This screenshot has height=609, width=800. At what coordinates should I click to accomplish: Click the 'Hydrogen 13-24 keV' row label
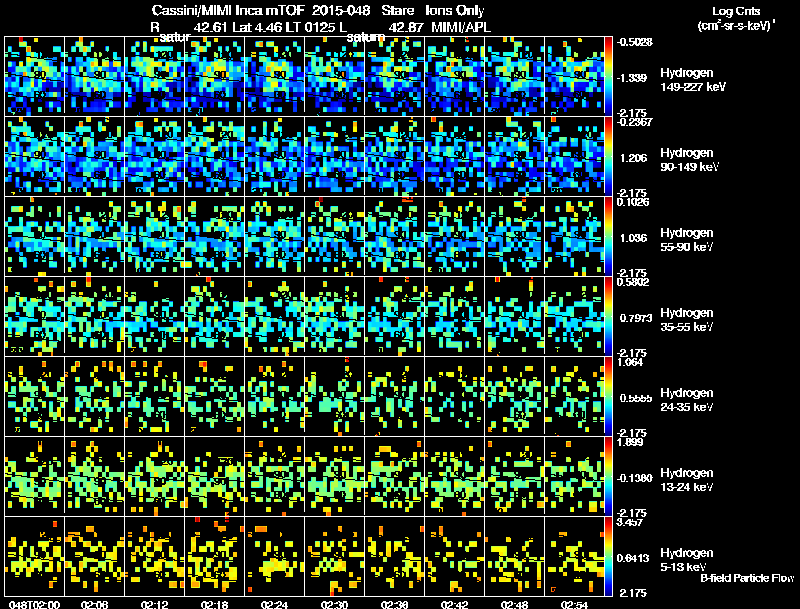click(x=687, y=480)
